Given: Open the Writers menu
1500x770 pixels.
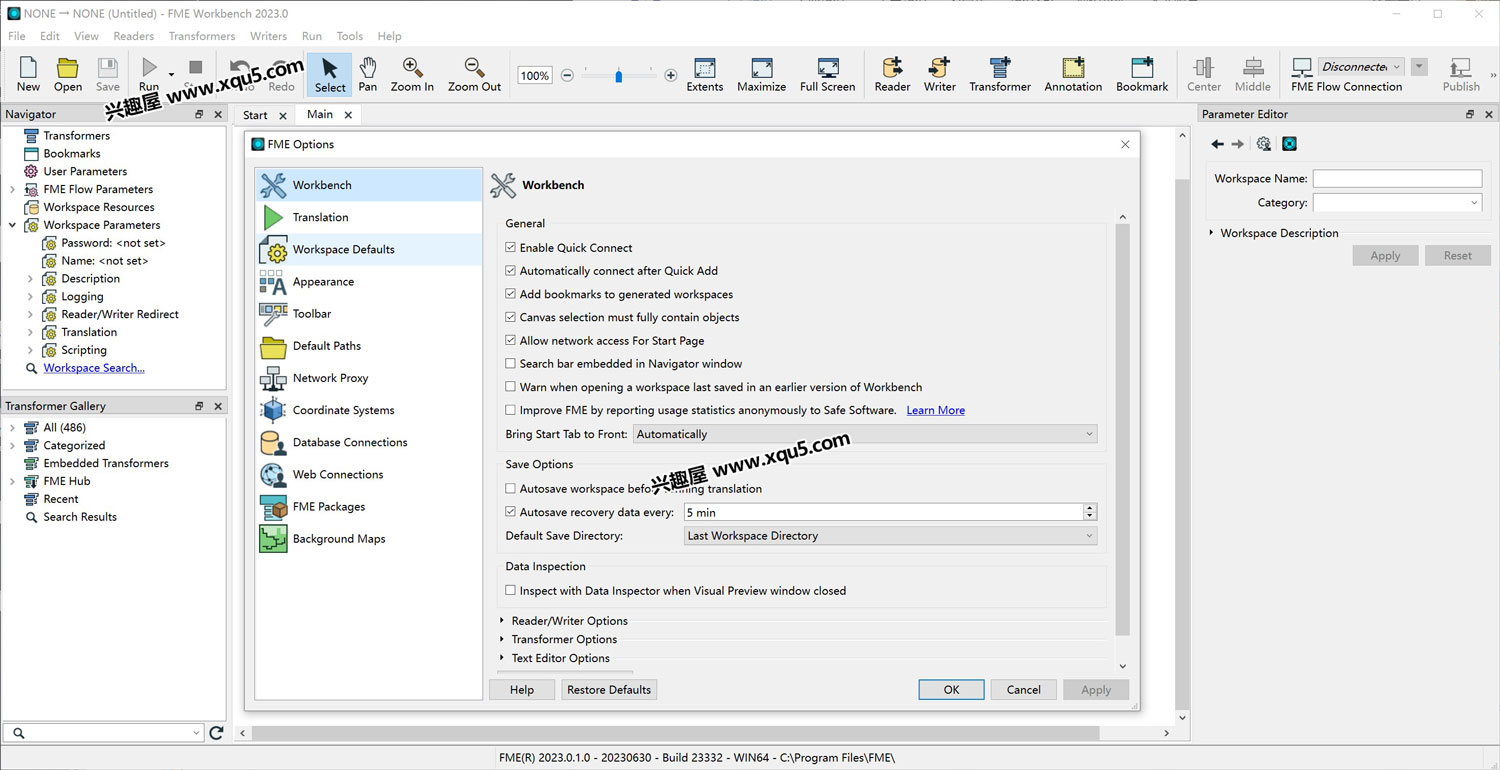Looking at the screenshot, I should [268, 36].
